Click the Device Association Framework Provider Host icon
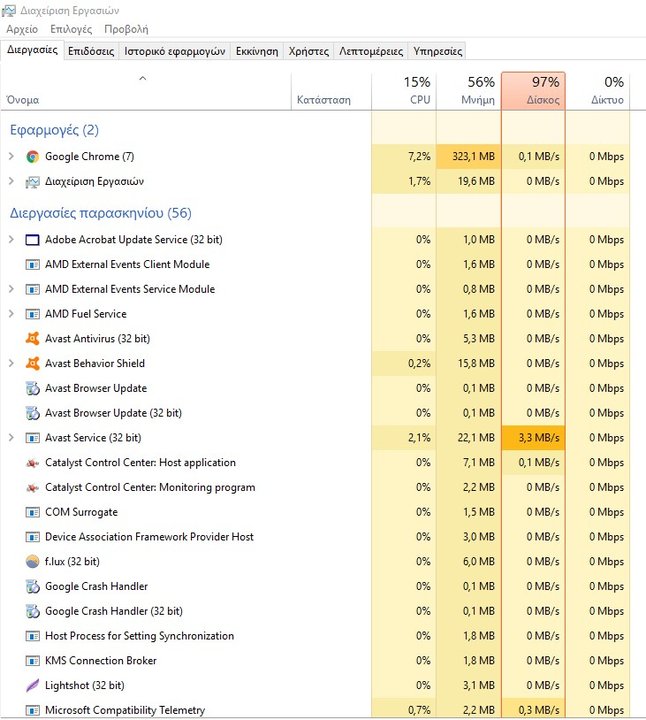This screenshot has width=646, height=720. [x=32, y=537]
